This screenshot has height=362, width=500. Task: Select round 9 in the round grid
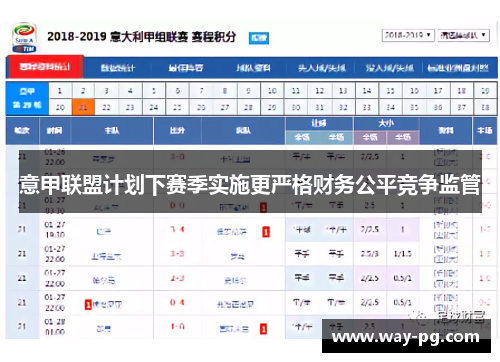[x=248, y=91]
